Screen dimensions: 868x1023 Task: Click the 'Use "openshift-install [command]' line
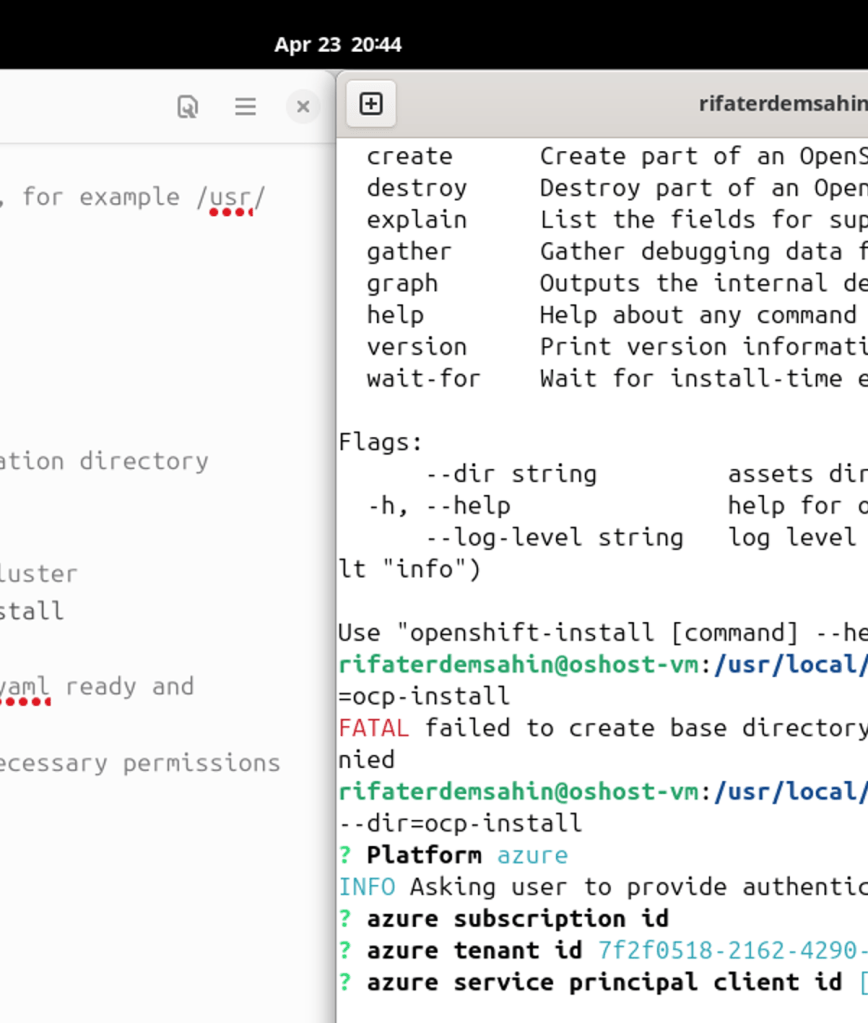(603, 633)
